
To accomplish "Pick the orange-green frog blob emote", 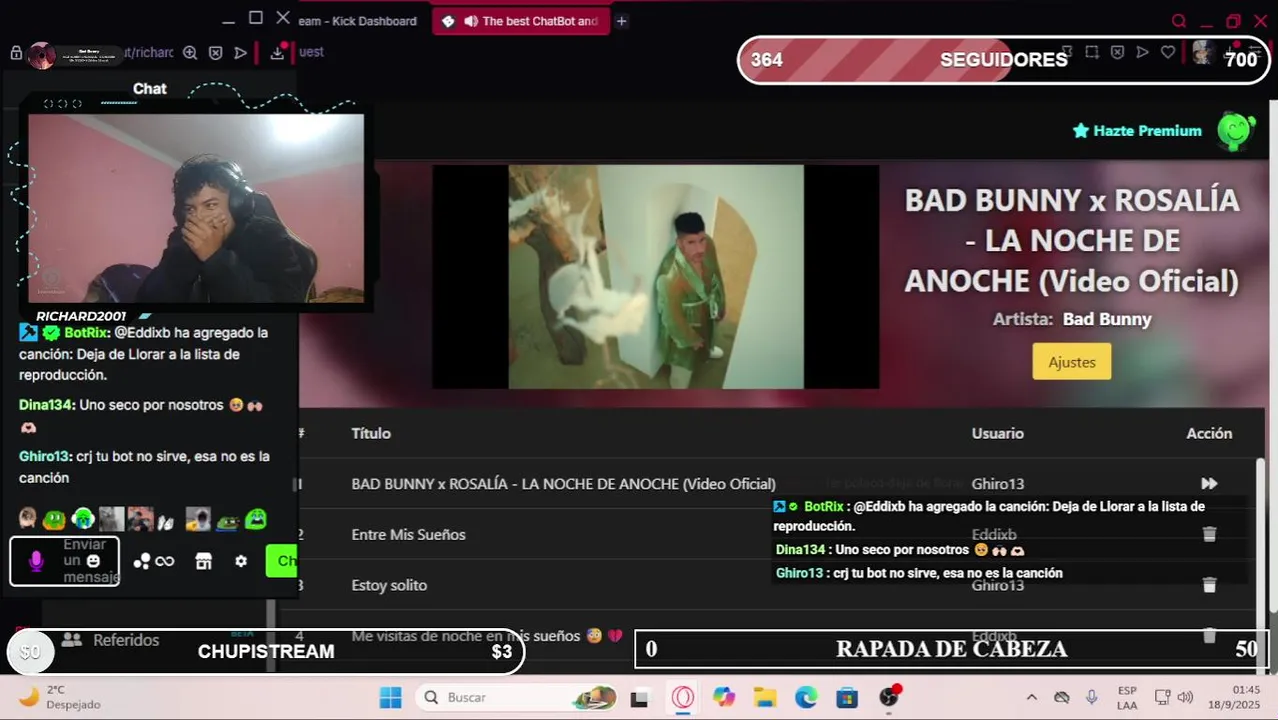I will [x=54, y=519].
